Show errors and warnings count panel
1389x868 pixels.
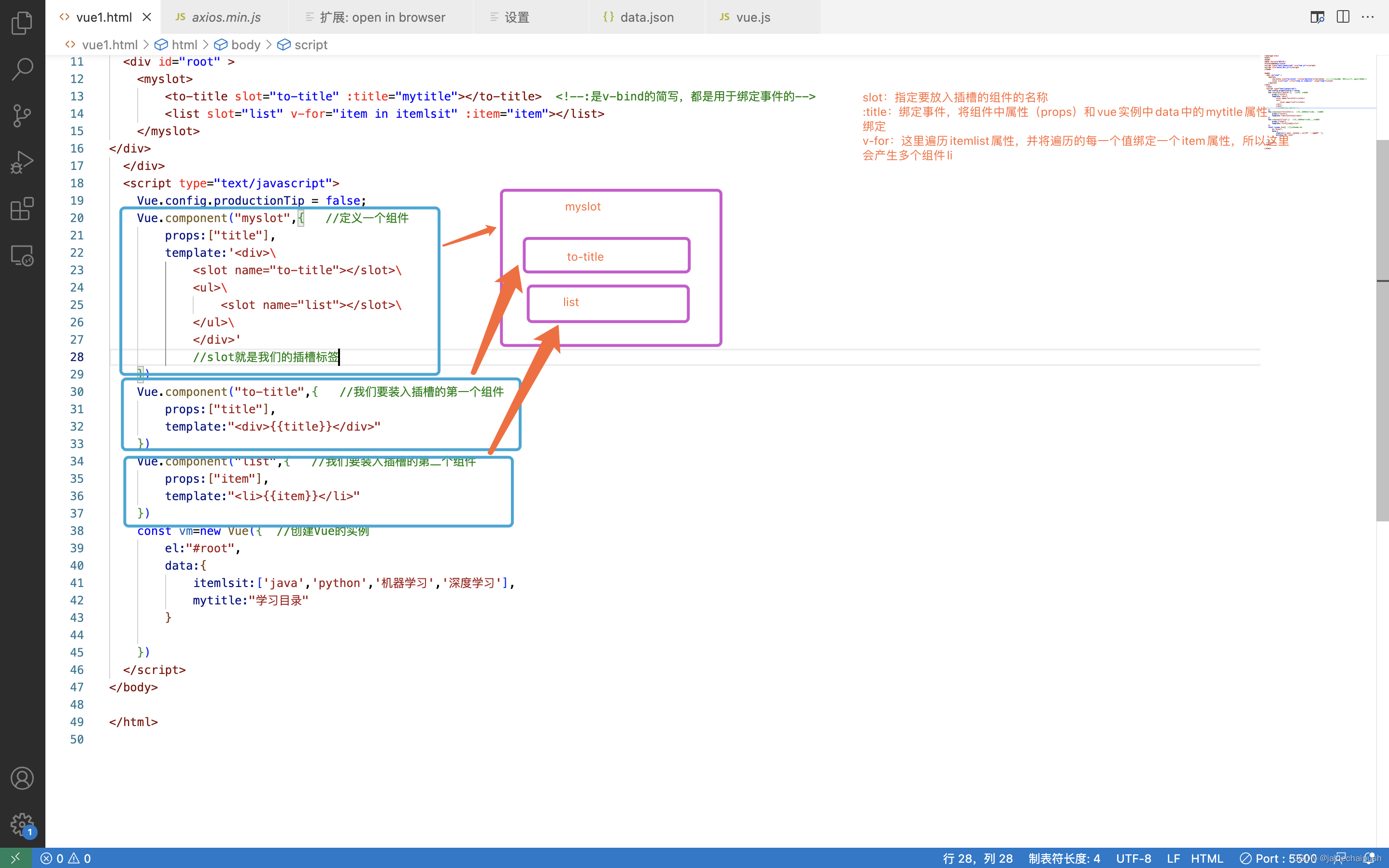[66, 858]
